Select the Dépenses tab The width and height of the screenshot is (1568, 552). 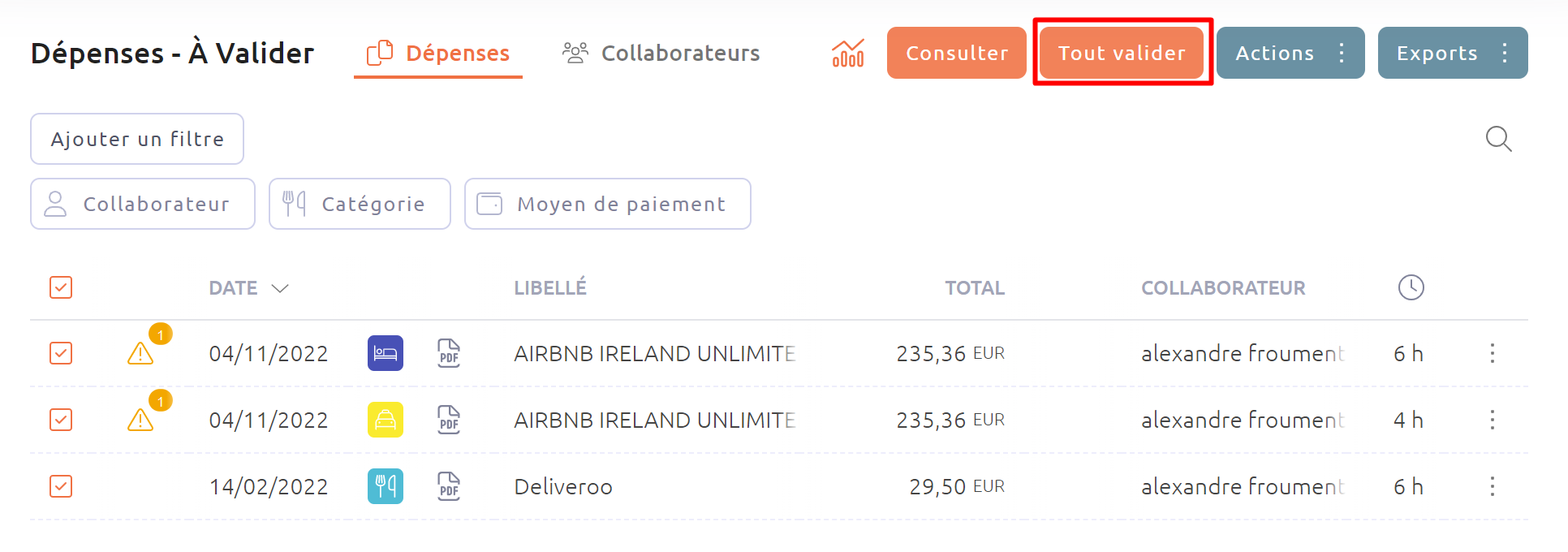[x=438, y=54]
